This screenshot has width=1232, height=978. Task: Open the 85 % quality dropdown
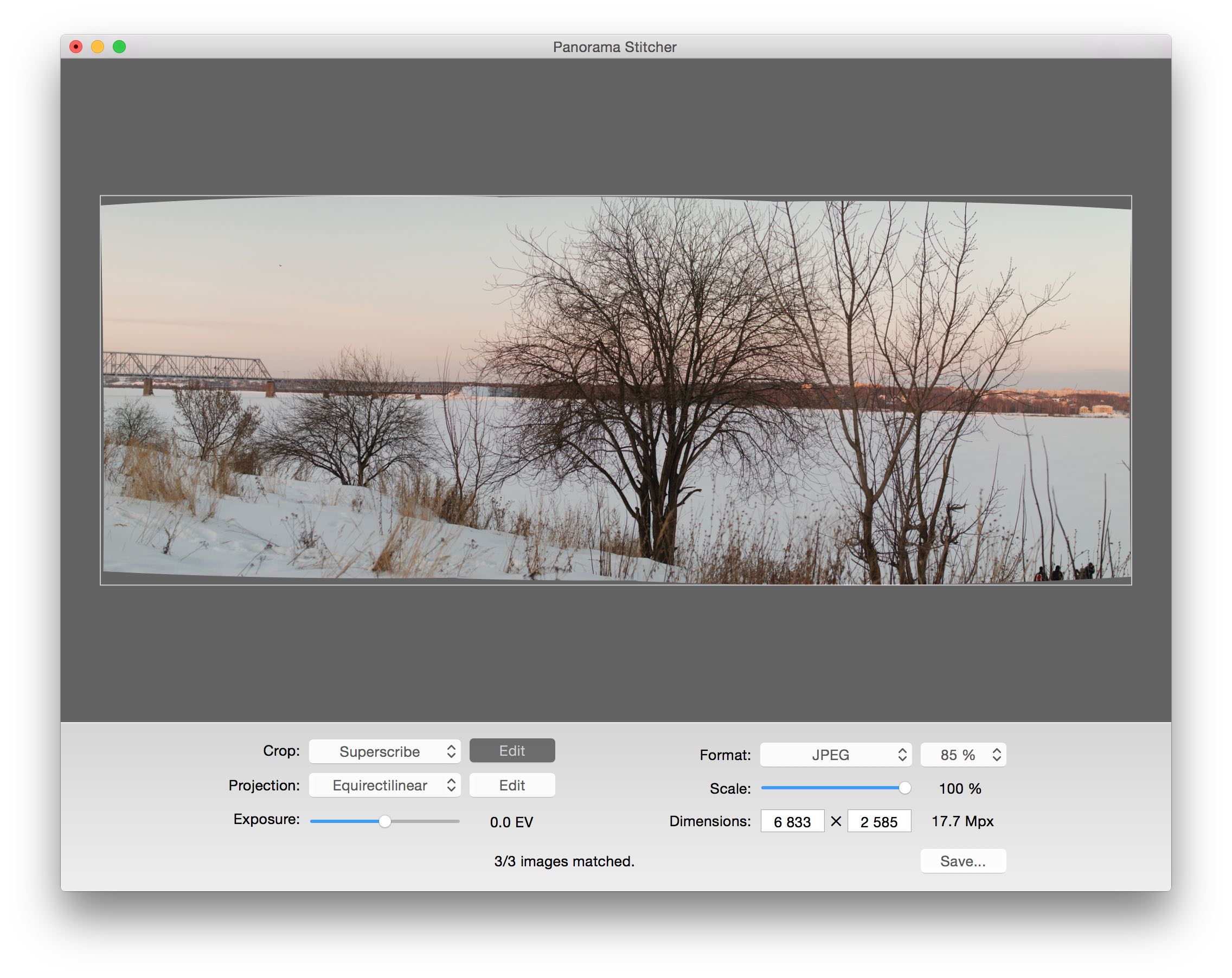pos(963,755)
